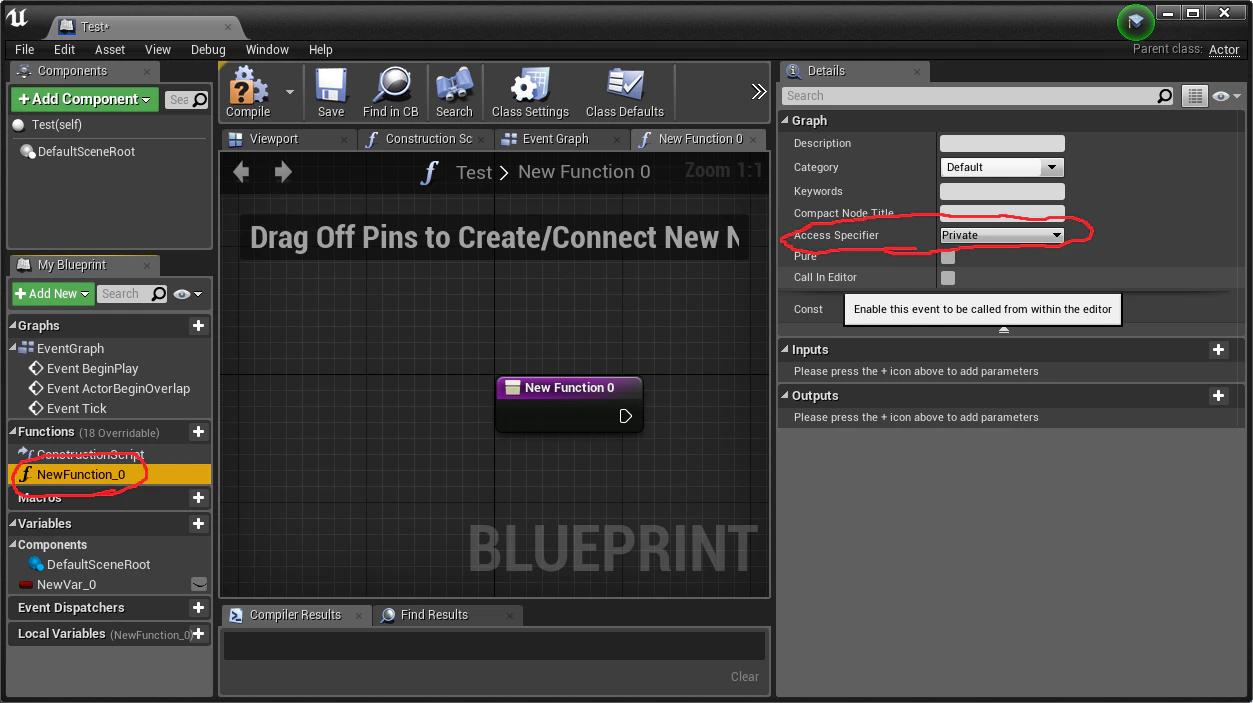
Task: Open the Actor parent class link
Action: coord(1224,49)
